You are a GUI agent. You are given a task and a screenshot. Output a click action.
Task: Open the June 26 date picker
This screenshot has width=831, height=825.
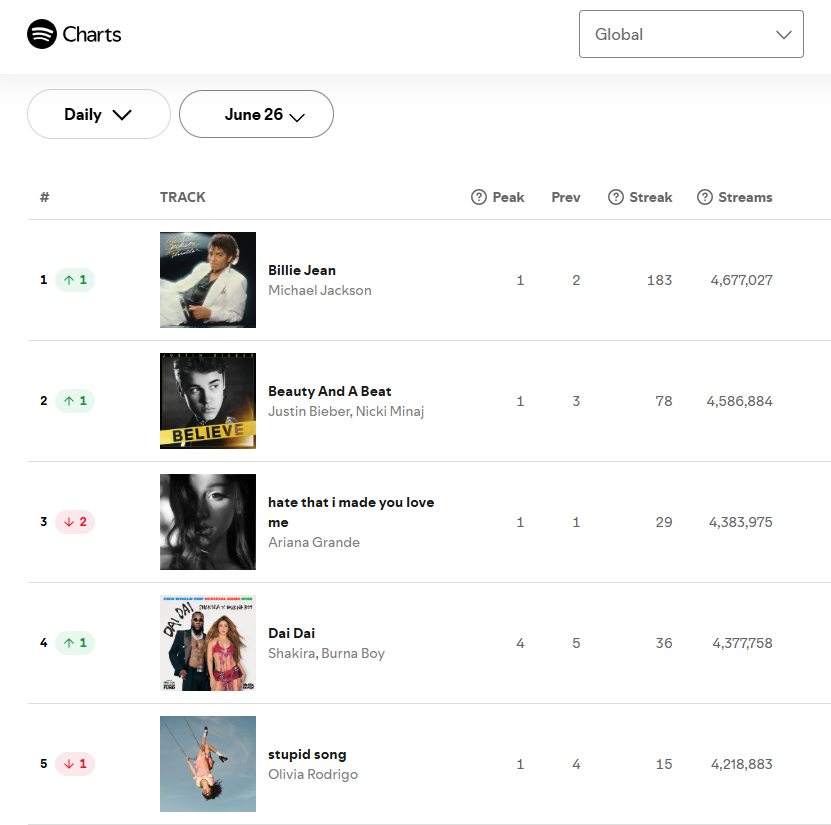coord(257,114)
